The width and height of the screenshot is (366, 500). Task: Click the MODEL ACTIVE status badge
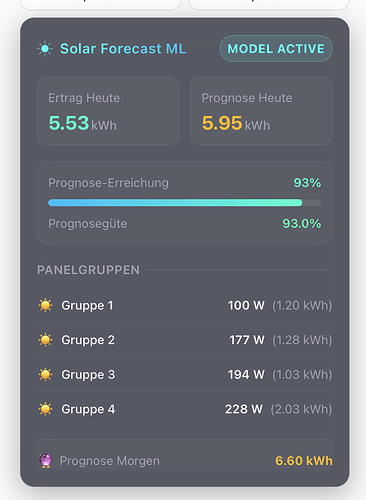click(276, 49)
